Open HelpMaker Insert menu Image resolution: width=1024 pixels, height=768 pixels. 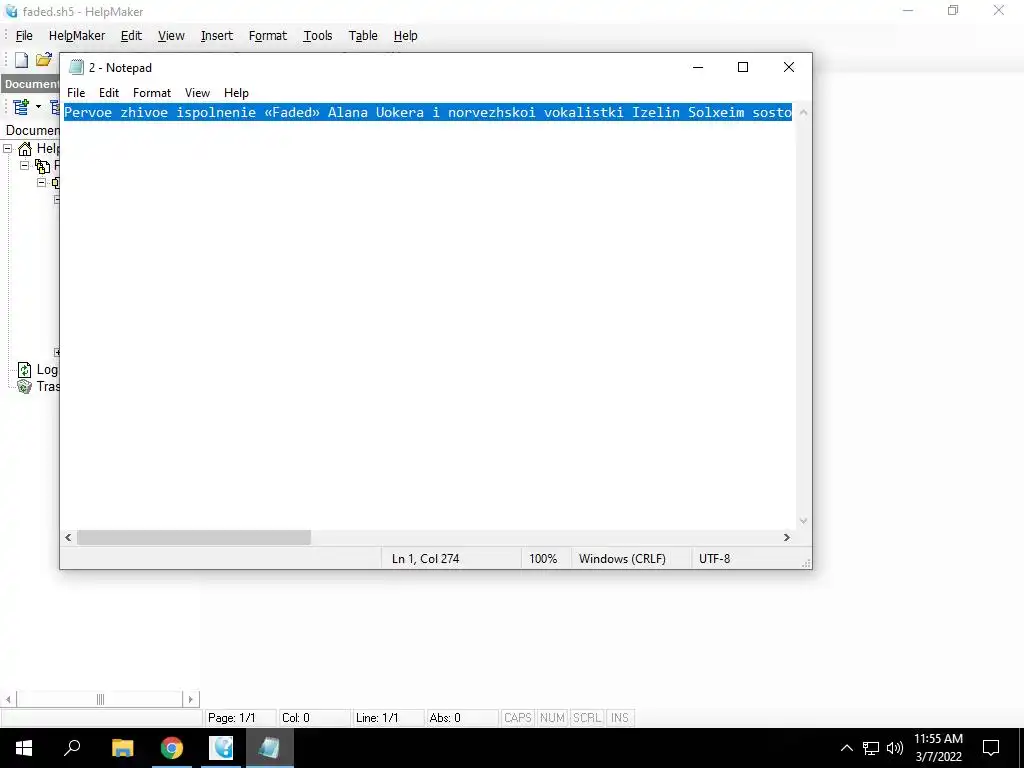[217, 36]
